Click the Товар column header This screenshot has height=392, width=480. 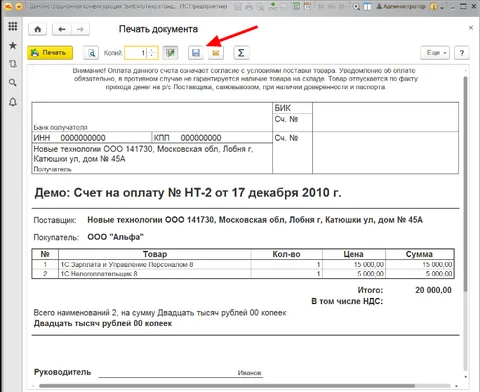pos(155,254)
